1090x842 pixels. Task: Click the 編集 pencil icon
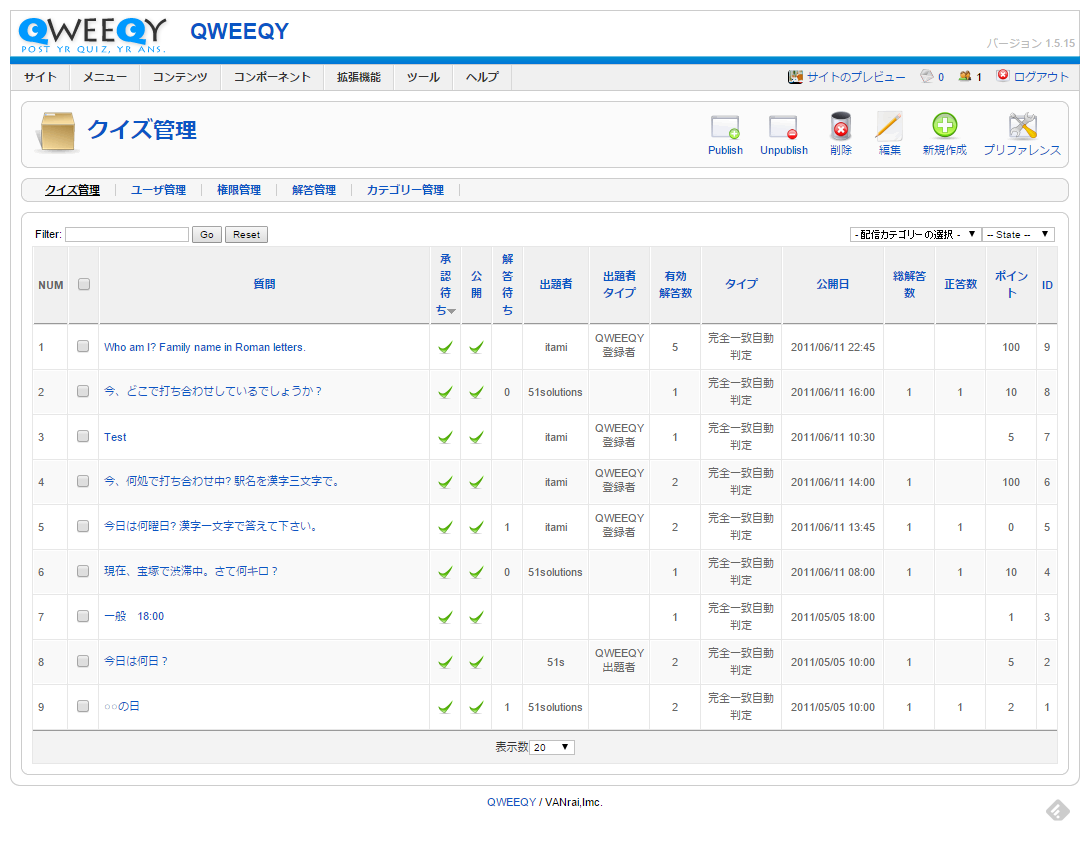pyautogui.click(x=889, y=126)
